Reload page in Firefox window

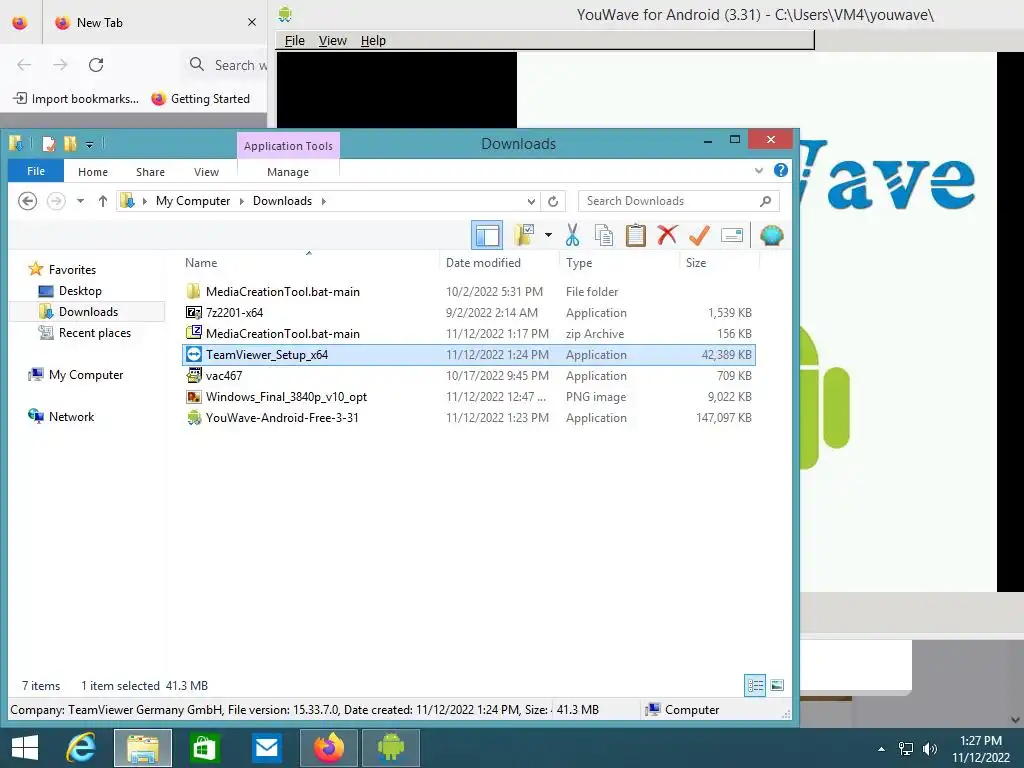tap(96, 65)
